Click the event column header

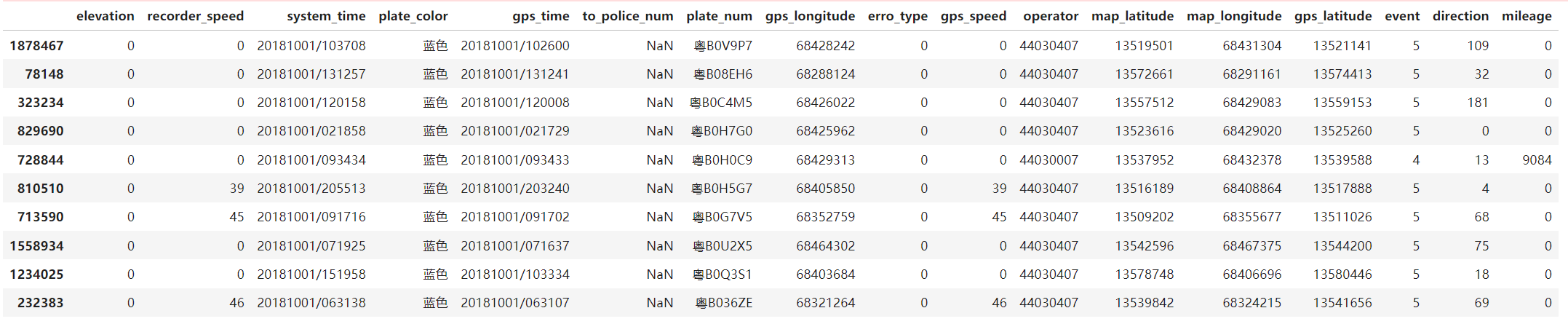tap(1401, 16)
